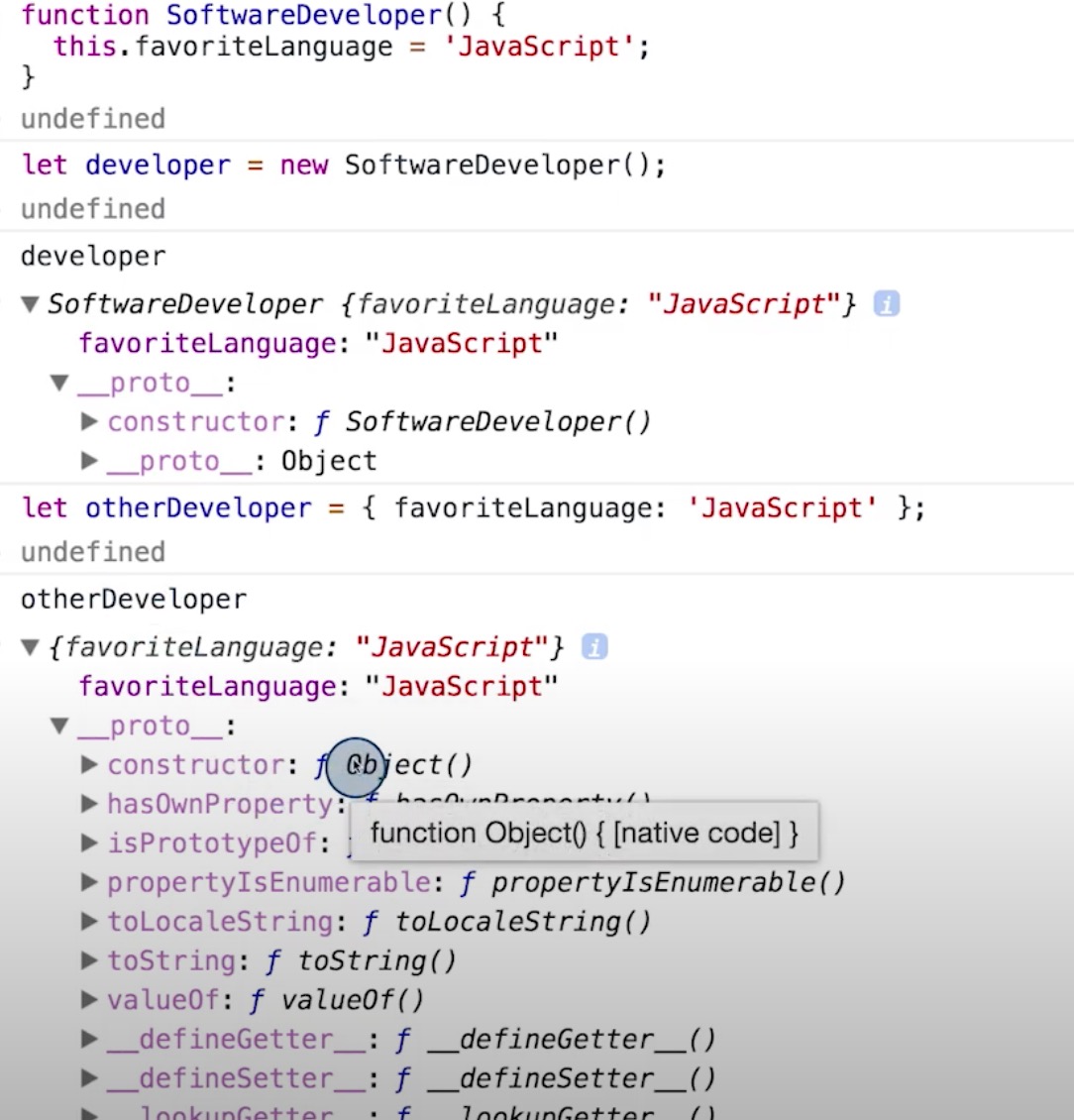Image resolution: width=1074 pixels, height=1120 pixels.
Task: Click info icon beside SoftwareDeveloper object
Action: click(x=886, y=304)
